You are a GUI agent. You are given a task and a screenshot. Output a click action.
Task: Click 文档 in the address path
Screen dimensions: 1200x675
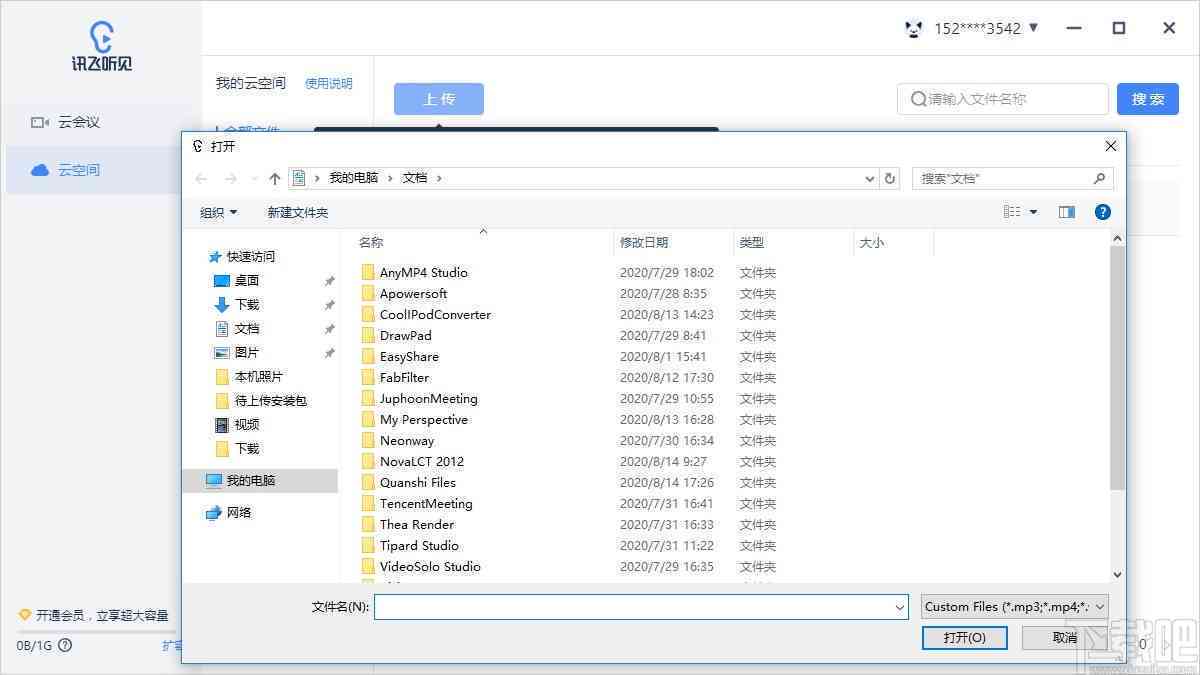(415, 178)
